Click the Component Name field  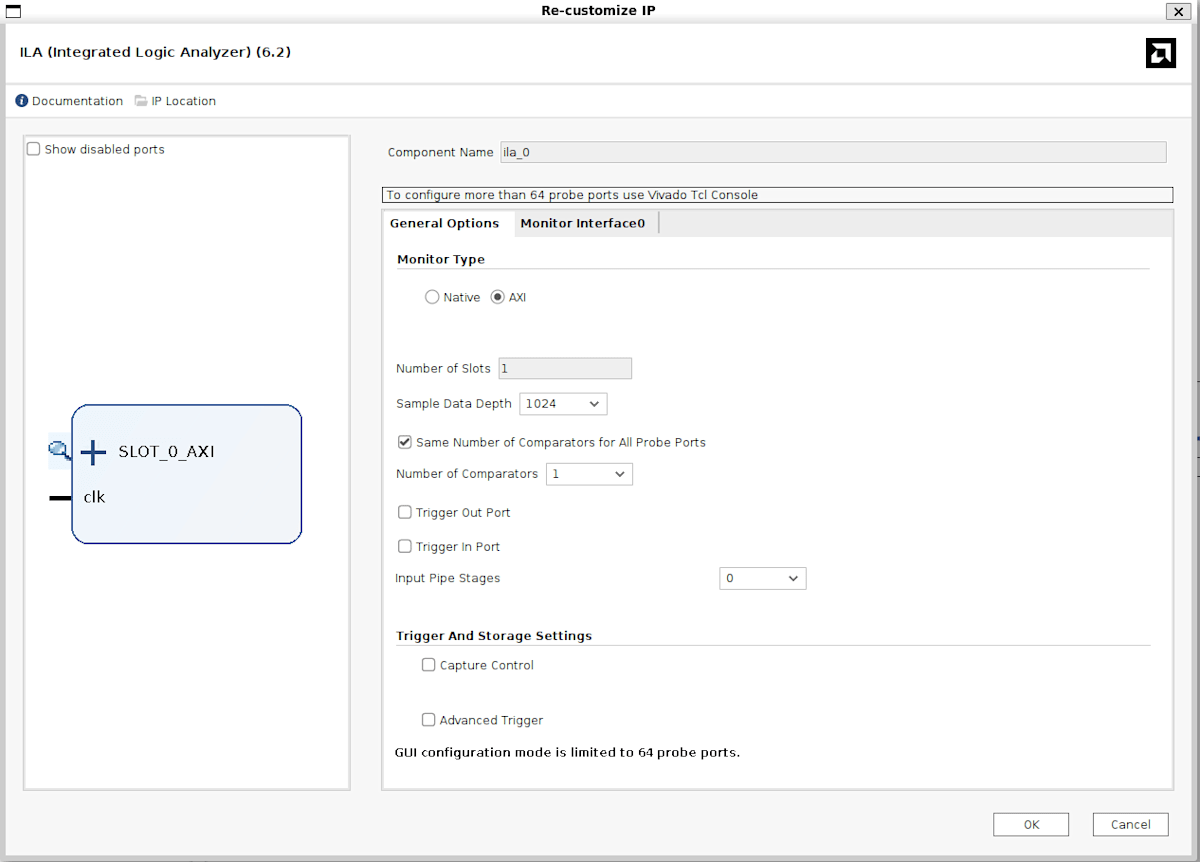pos(832,152)
